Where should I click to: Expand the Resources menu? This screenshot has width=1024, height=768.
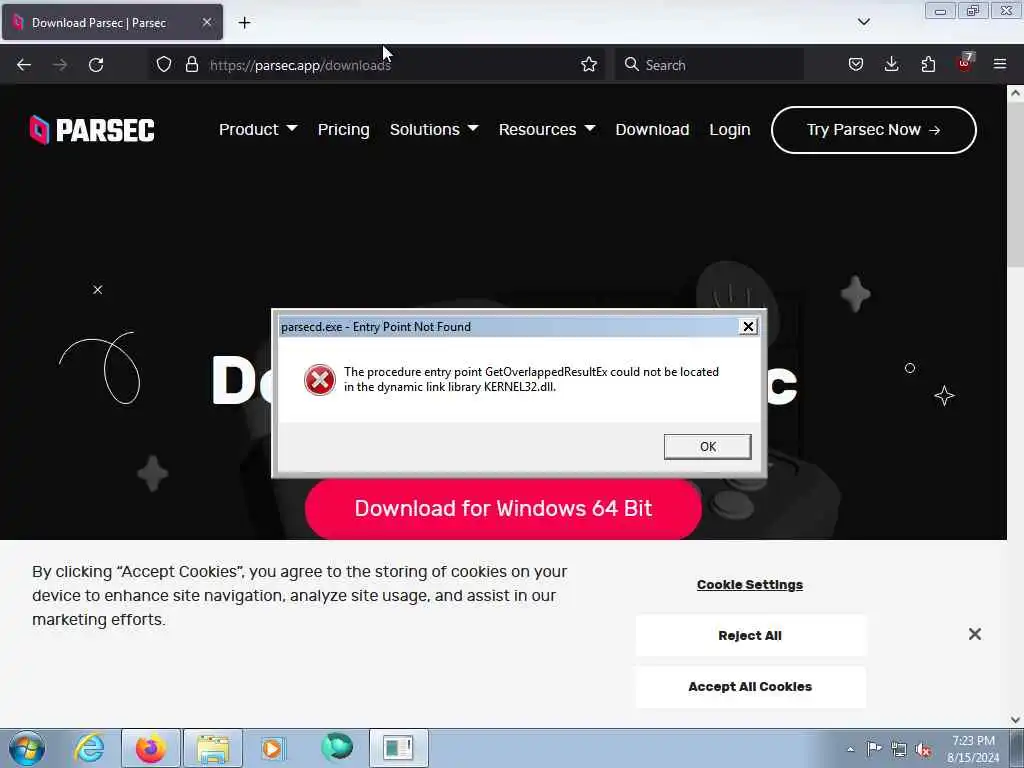[x=547, y=129]
